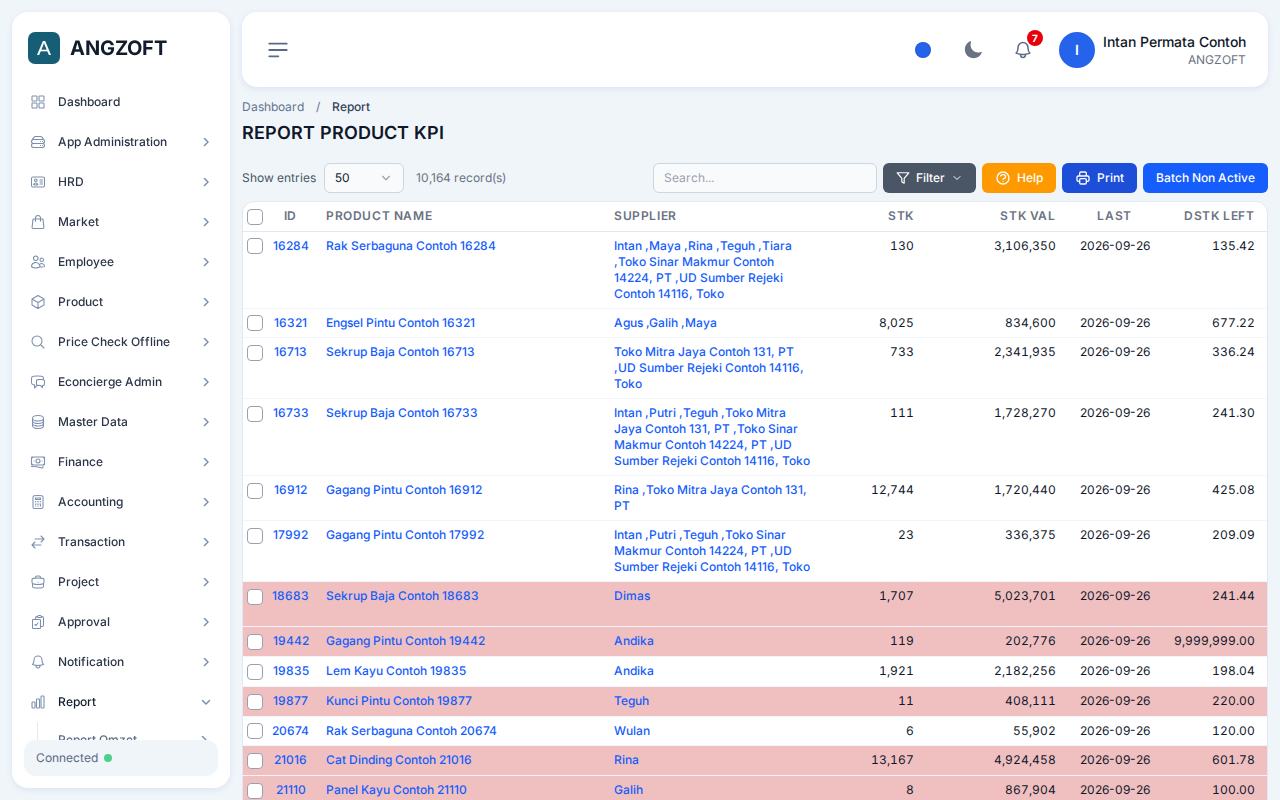This screenshot has width=1280, height=800.
Task: Click the Product box icon
Action: (x=38, y=302)
